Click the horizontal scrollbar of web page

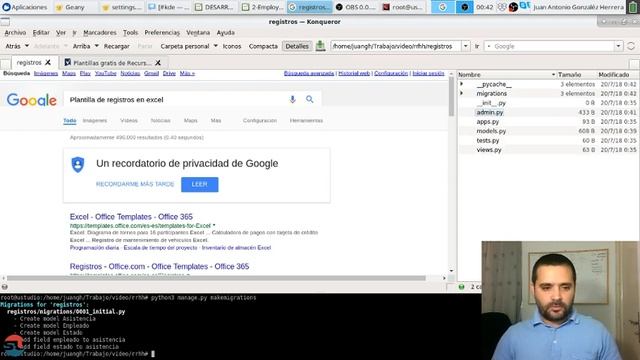(x=216, y=278)
